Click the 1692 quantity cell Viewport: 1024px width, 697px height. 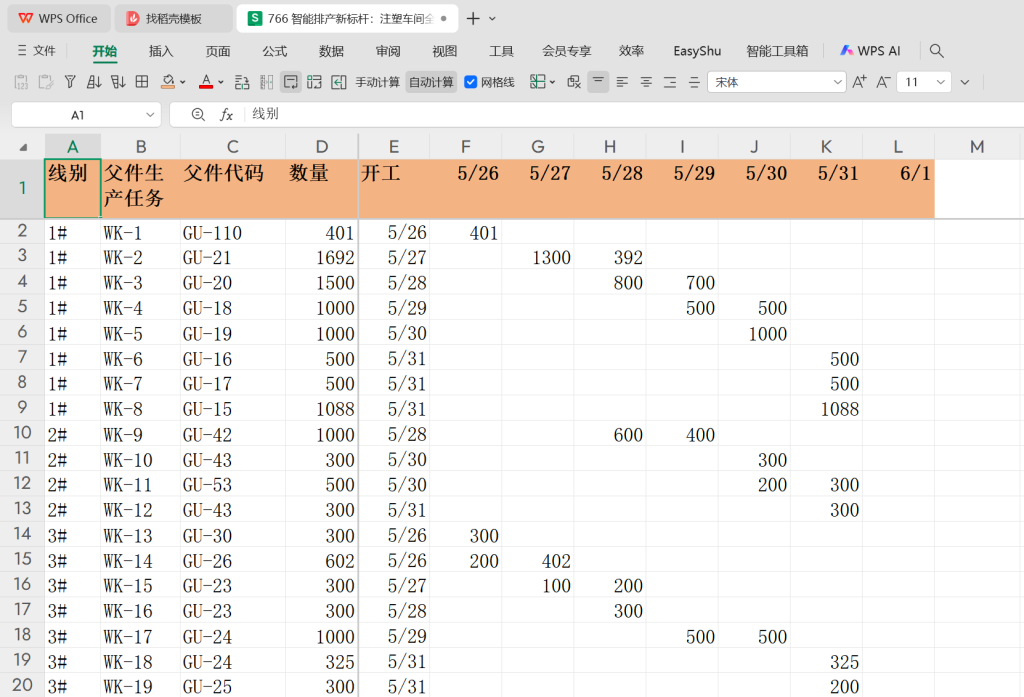click(x=321, y=257)
